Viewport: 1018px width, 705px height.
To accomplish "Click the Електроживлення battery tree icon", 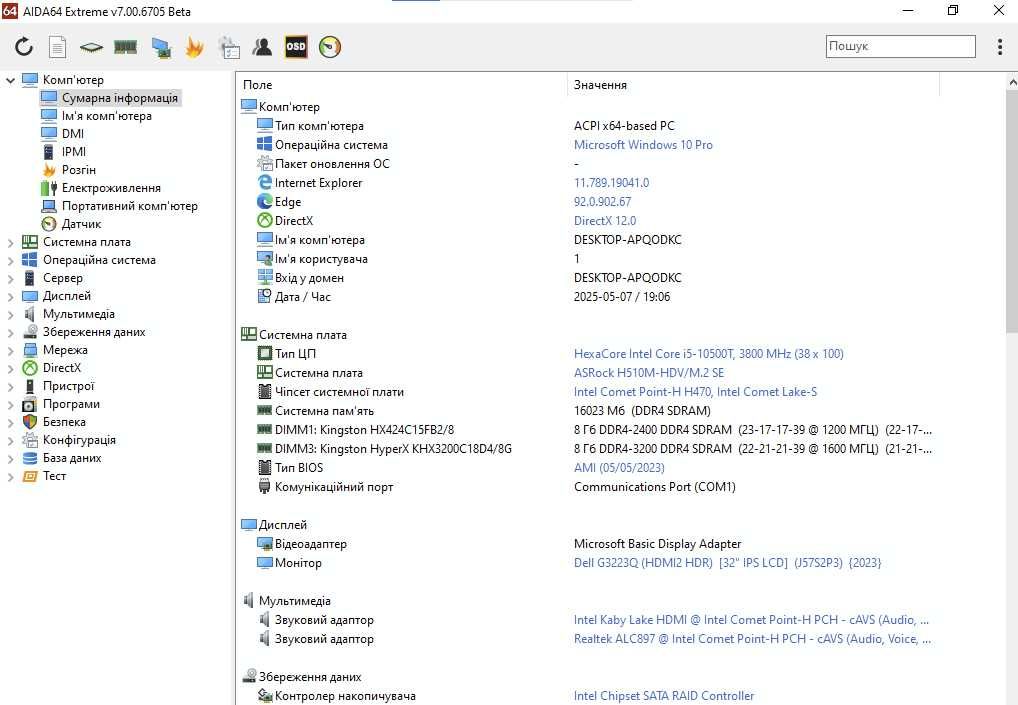I will click(x=49, y=188).
